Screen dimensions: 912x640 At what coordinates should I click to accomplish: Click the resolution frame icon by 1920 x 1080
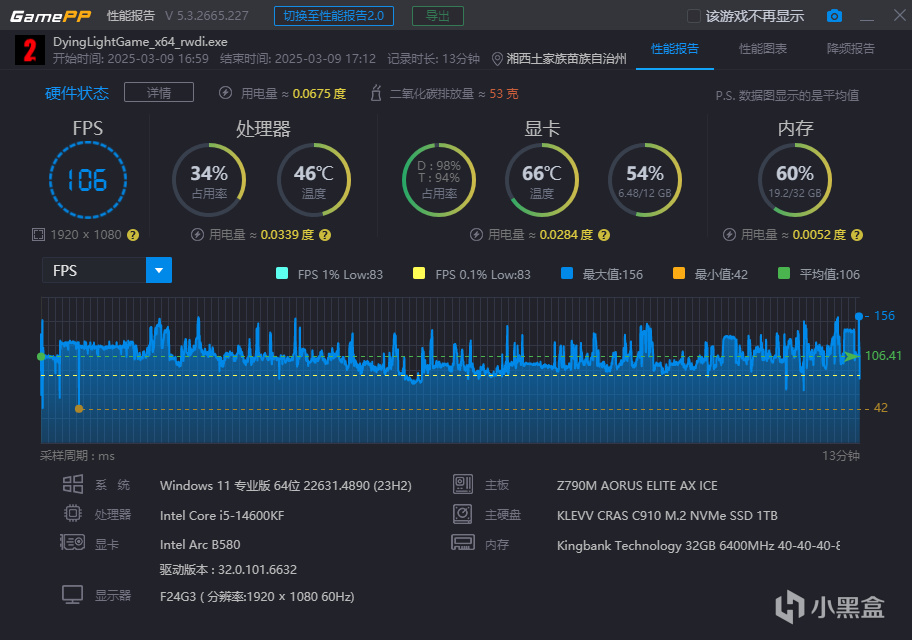pos(38,234)
